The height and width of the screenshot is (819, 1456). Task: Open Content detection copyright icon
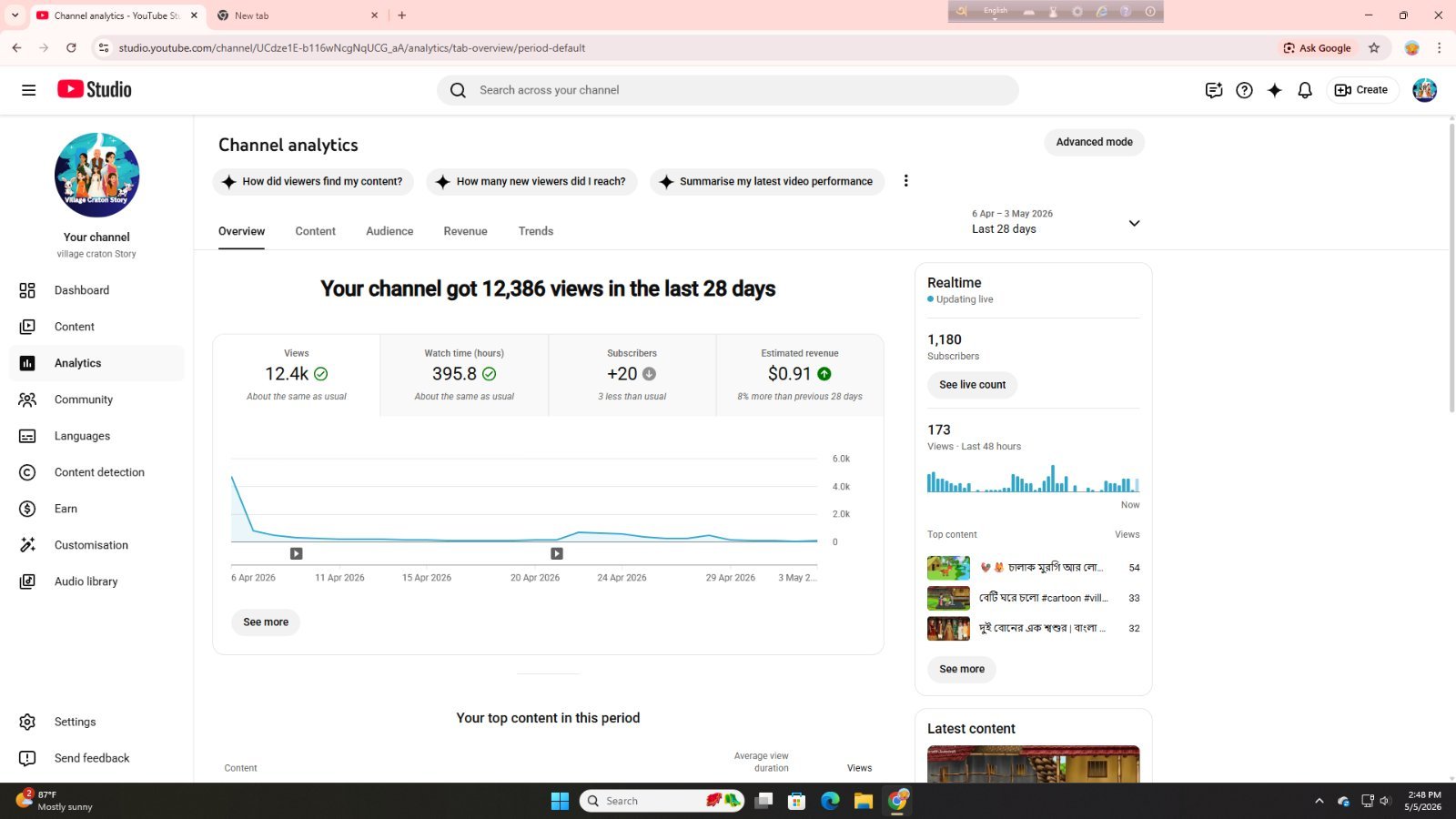click(x=27, y=472)
